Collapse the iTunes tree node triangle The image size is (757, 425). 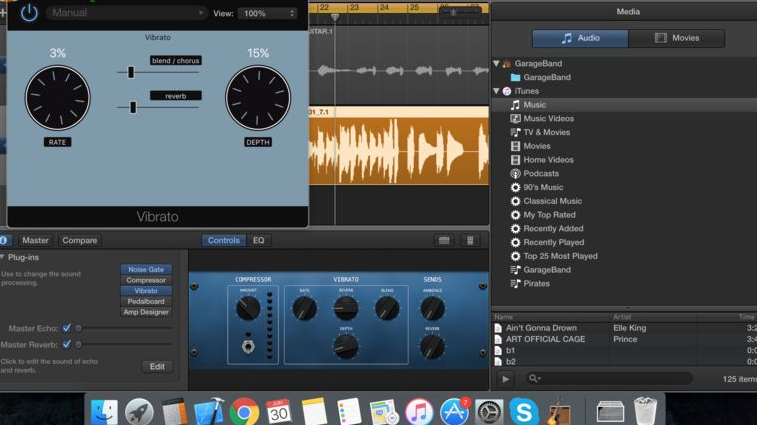[x=496, y=91]
